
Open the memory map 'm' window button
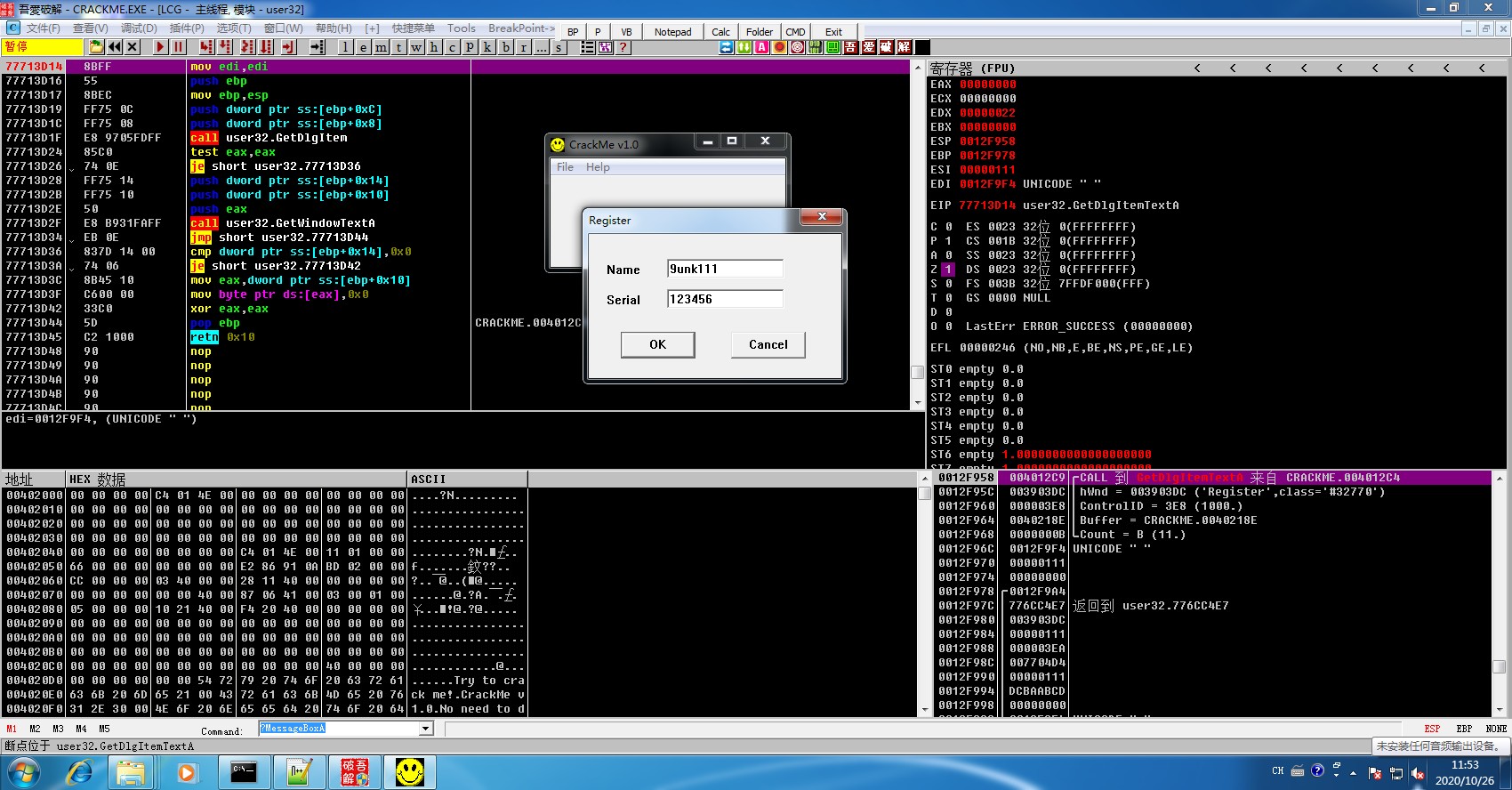coord(381,47)
